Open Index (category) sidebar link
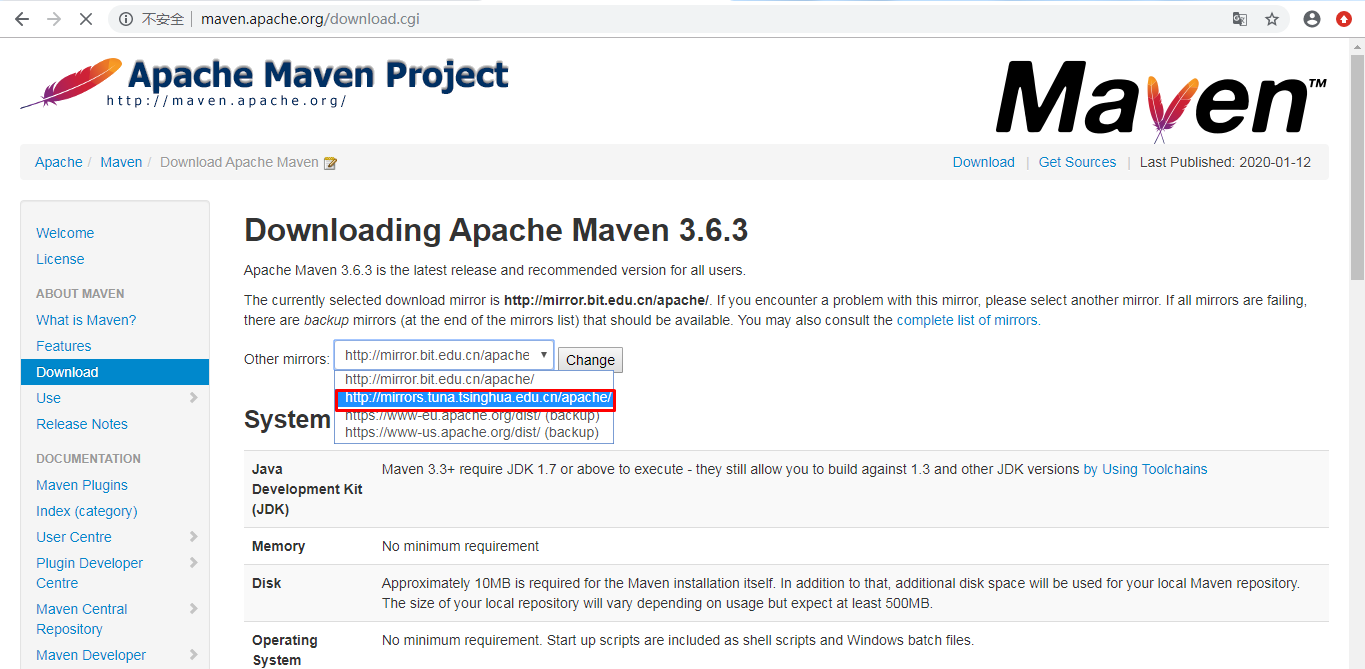This screenshot has height=669, width=1365. click(87, 511)
